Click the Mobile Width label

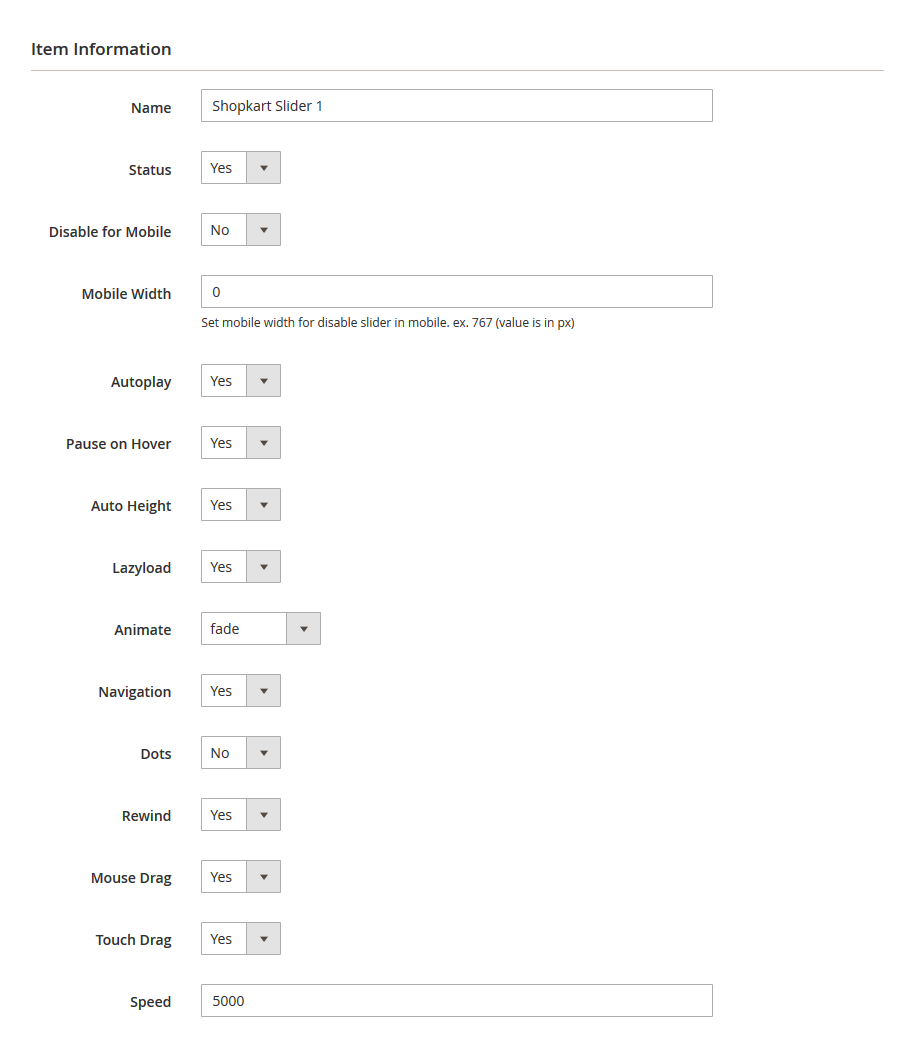pos(126,294)
